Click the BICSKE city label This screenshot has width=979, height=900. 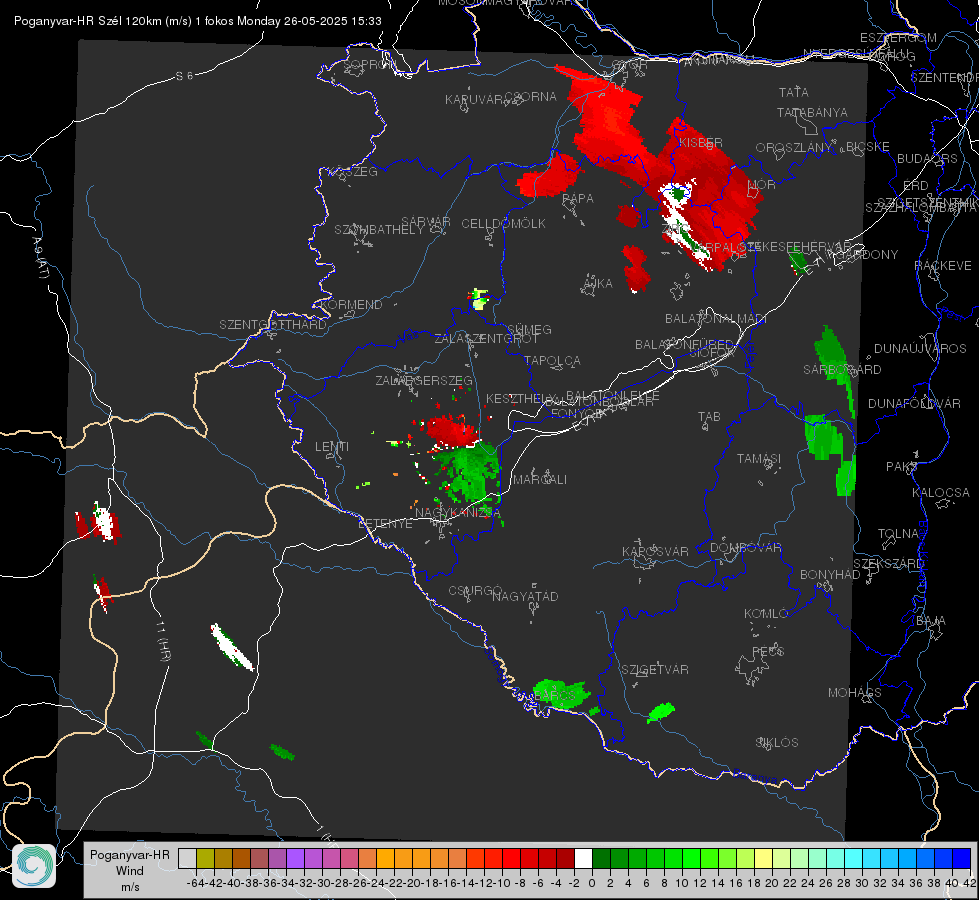click(x=868, y=146)
